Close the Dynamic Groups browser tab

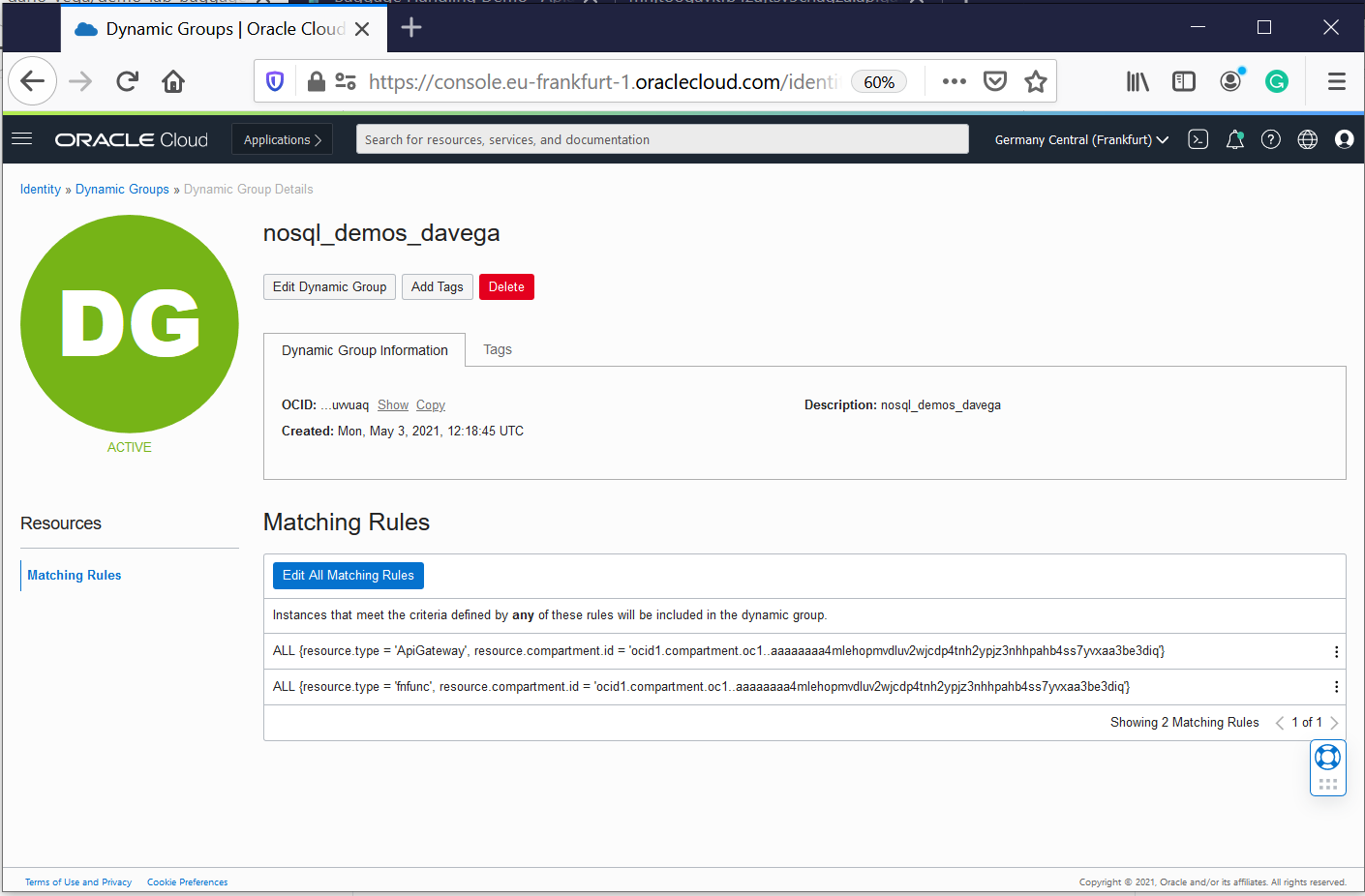362,29
